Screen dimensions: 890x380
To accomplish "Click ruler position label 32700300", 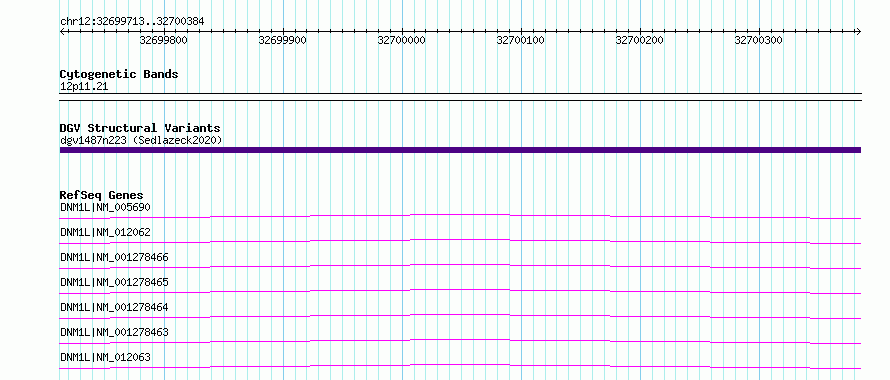I will (x=758, y=40).
